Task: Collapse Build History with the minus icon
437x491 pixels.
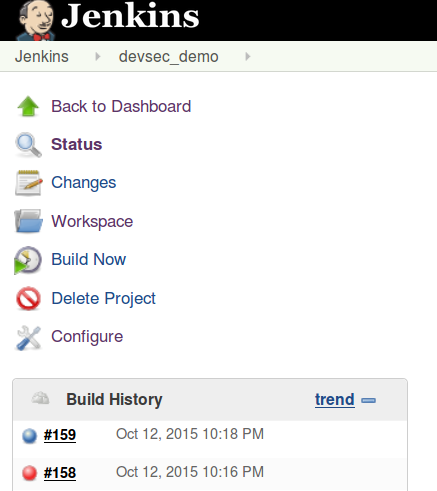Action: tap(368, 400)
